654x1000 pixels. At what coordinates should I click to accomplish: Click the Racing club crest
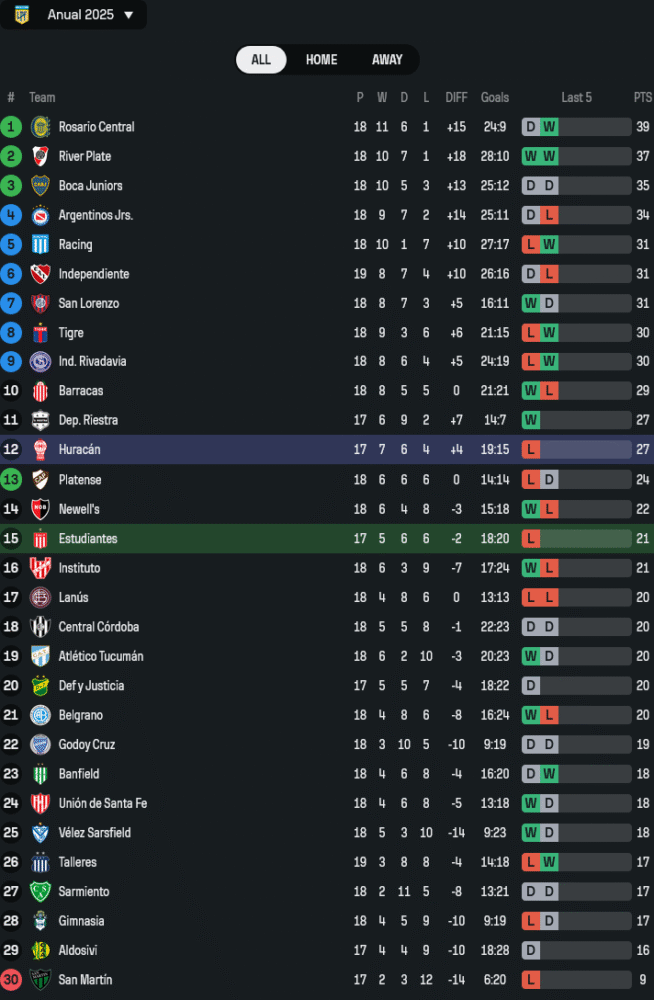[40, 245]
